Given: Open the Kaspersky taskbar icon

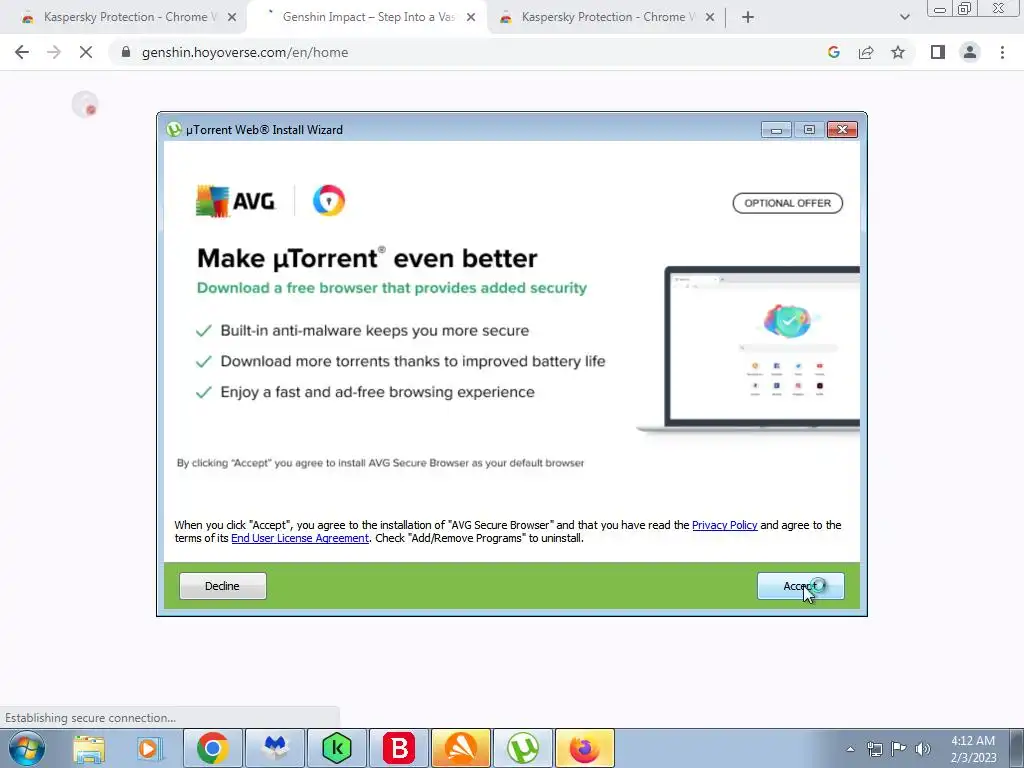Looking at the screenshot, I should click(337, 748).
